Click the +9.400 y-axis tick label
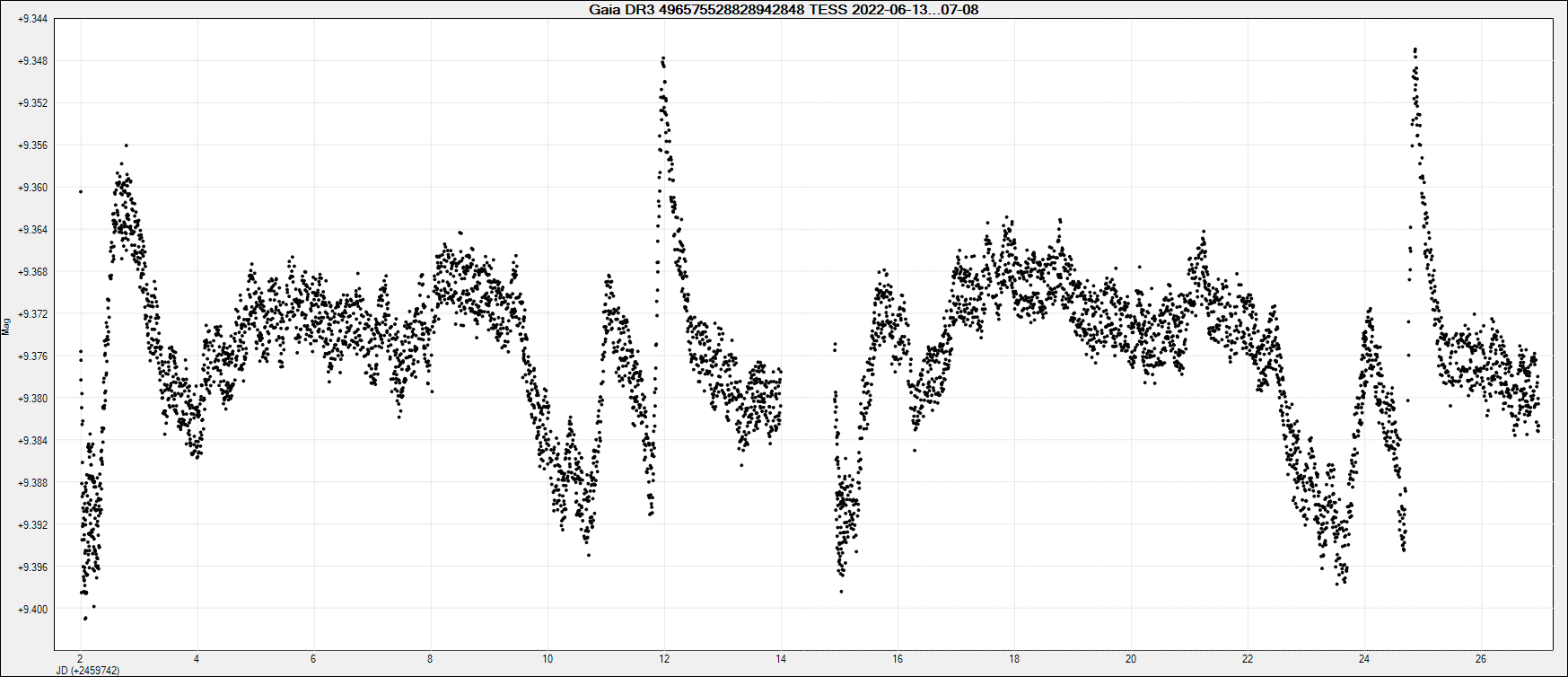 click(33, 610)
